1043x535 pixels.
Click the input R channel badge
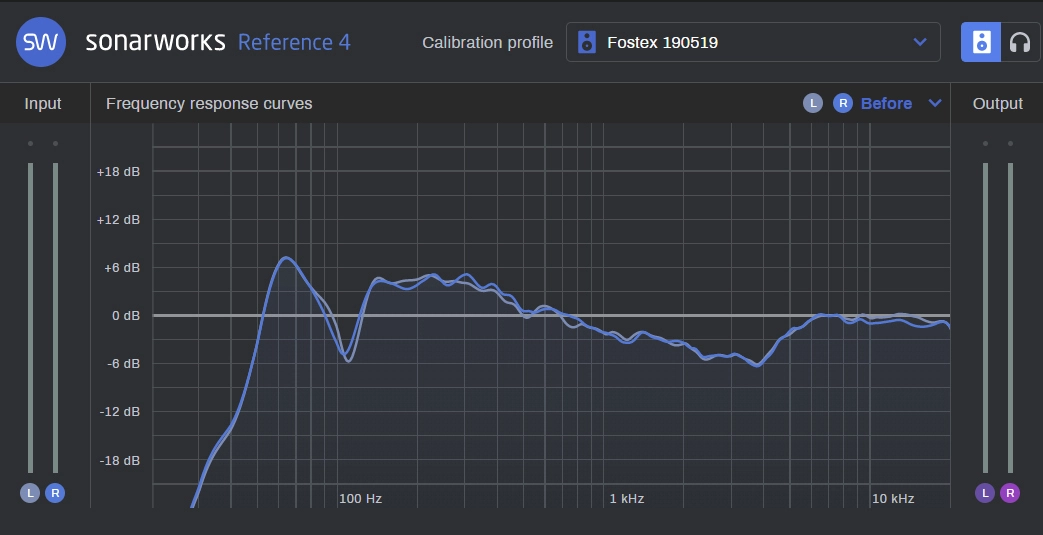point(55,492)
